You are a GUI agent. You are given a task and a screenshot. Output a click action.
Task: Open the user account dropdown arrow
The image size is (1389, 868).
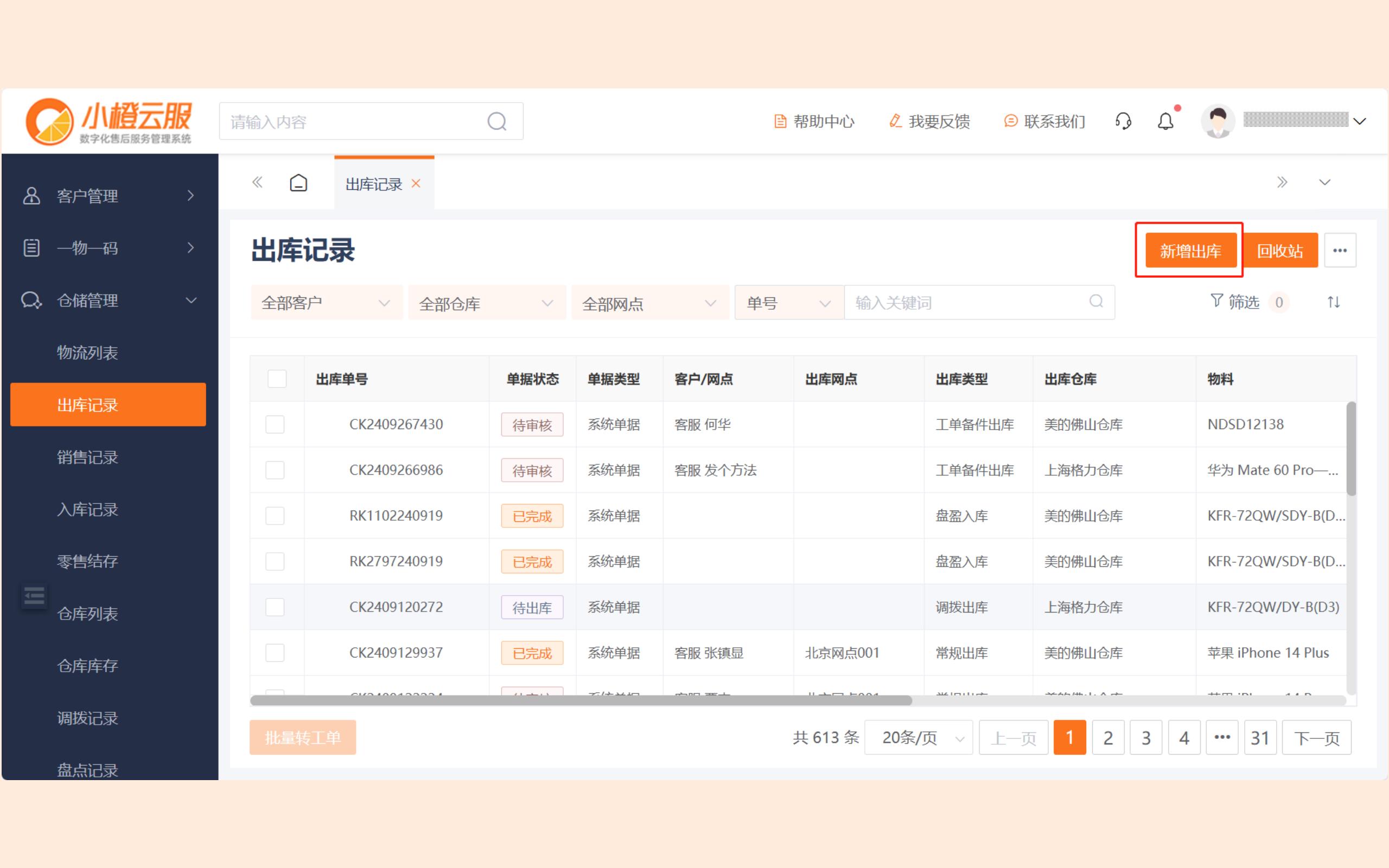(x=1359, y=121)
